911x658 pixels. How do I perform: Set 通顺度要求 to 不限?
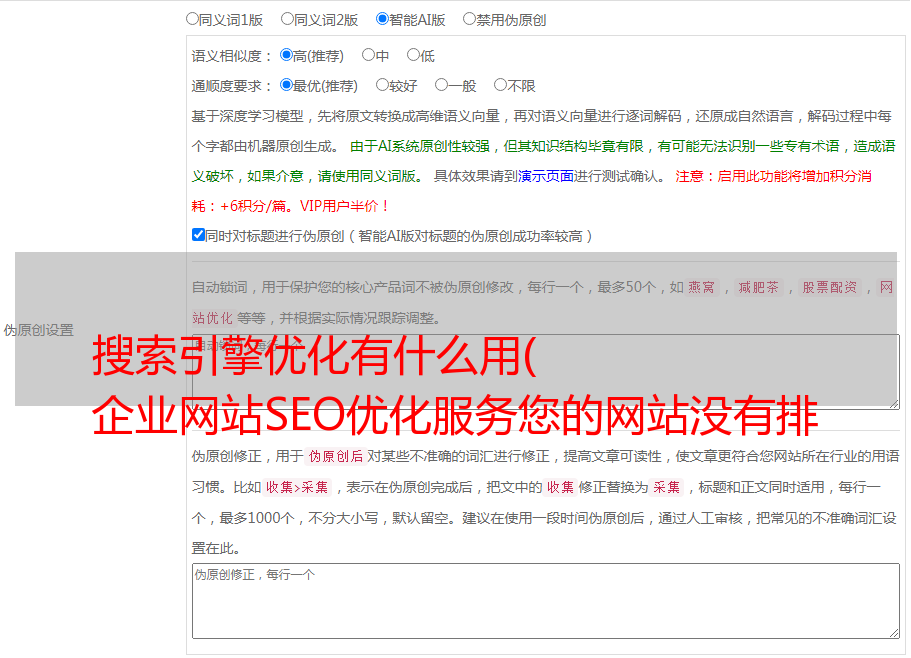pyautogui.click(x=500, y=85)
